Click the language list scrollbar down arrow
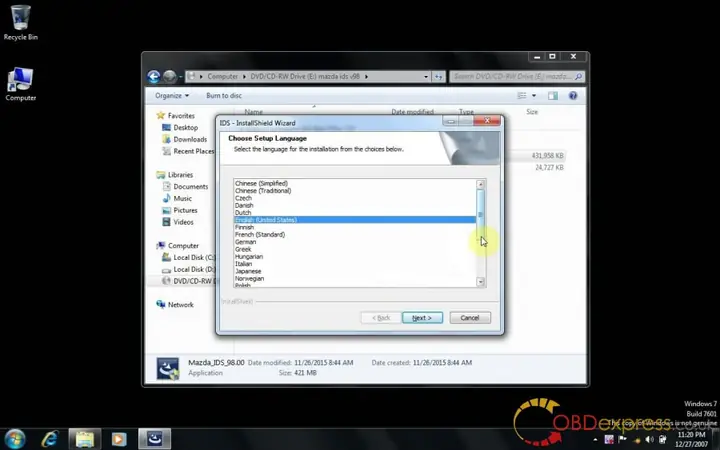 (480, 283)
